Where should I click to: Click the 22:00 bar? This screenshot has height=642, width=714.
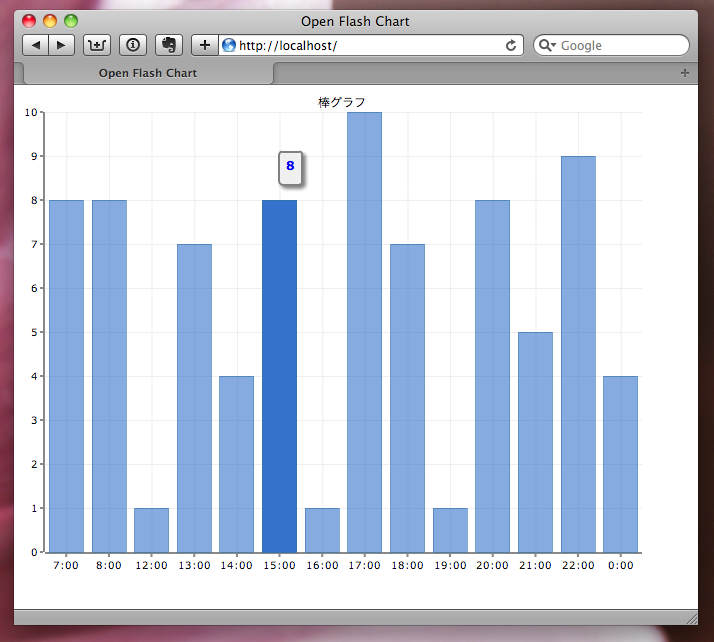click(x=578, y=354)
